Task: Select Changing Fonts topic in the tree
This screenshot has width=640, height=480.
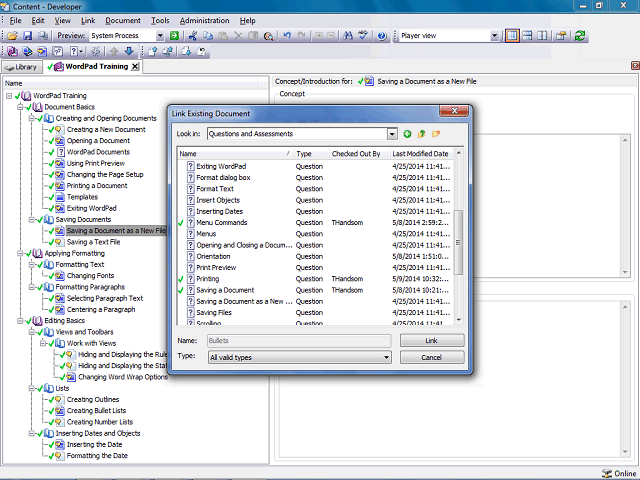Action: point(90,276)
